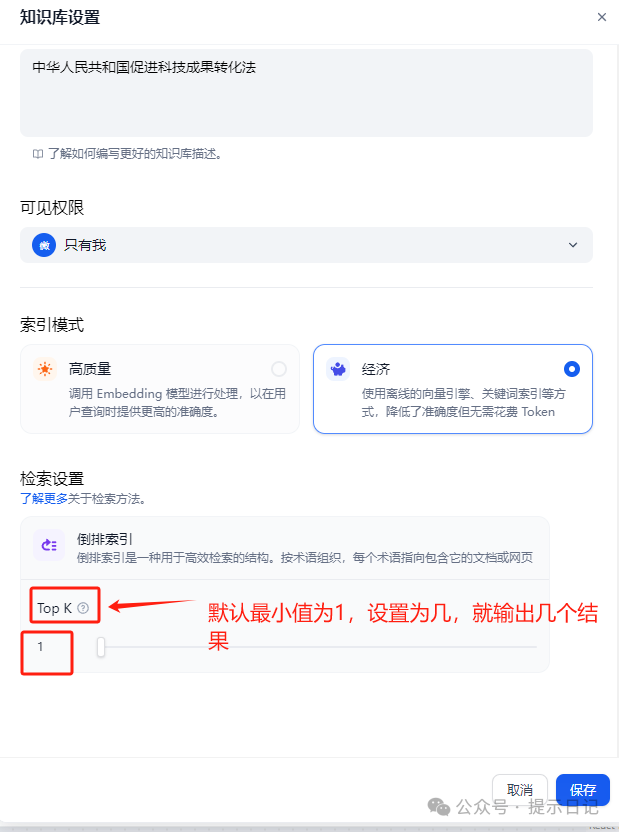Click the Top K help question mark icon

(83, 608)
